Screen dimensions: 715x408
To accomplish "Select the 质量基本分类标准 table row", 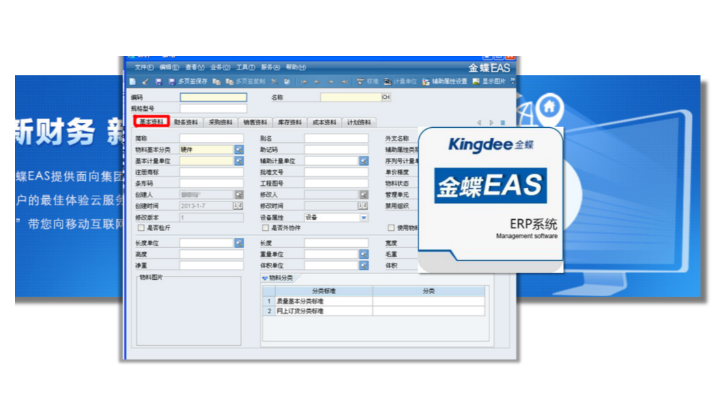I will point(373,301).
